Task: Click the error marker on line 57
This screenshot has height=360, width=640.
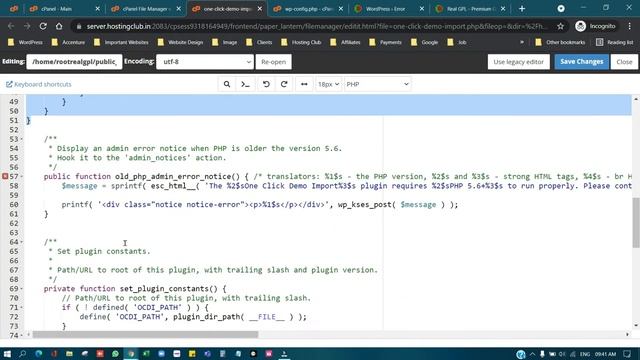Action: (5, 176)
